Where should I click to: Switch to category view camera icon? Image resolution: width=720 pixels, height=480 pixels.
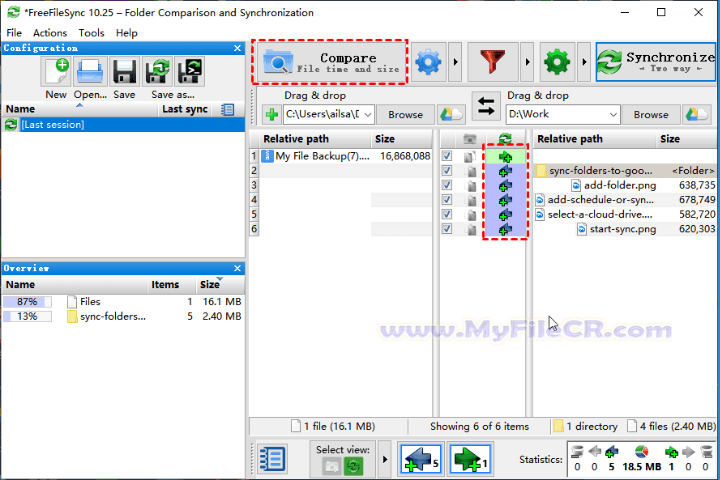point(331,467)
